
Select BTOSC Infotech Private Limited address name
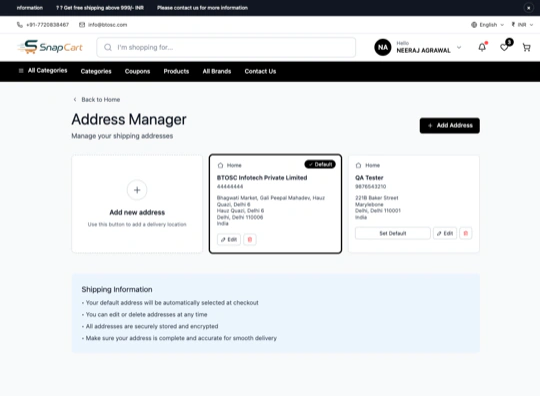click(262, 178)
